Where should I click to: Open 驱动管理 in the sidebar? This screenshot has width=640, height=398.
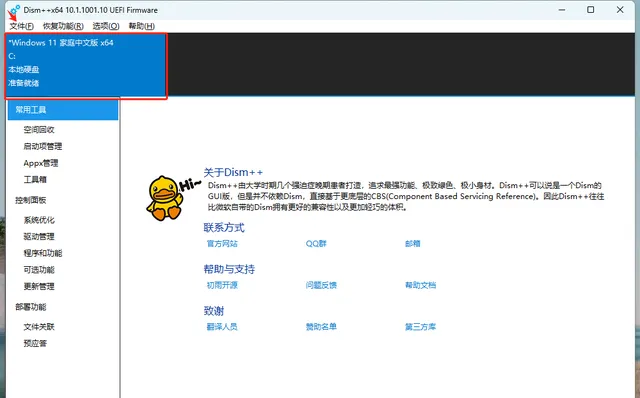pyautogui.click(x=39, y=236)
